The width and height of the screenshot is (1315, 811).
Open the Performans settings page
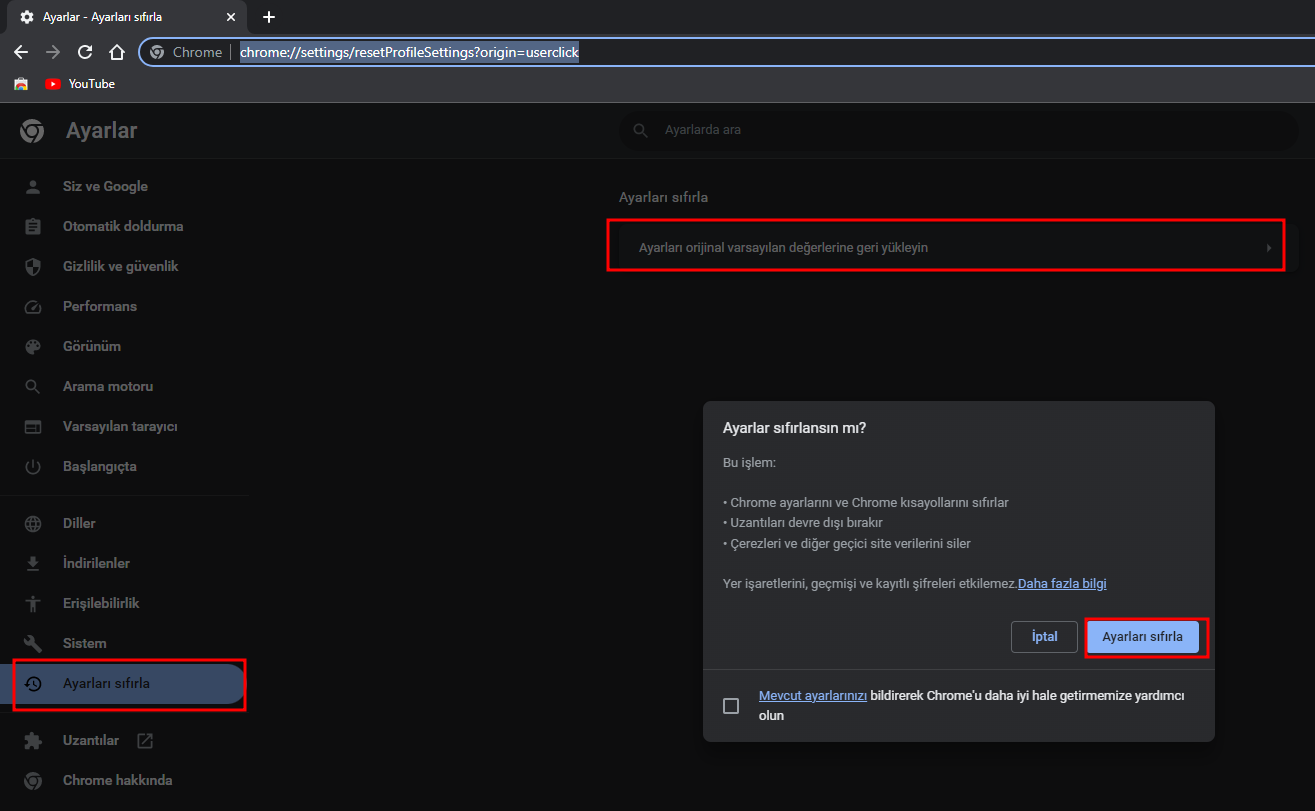tap(100, 306)
